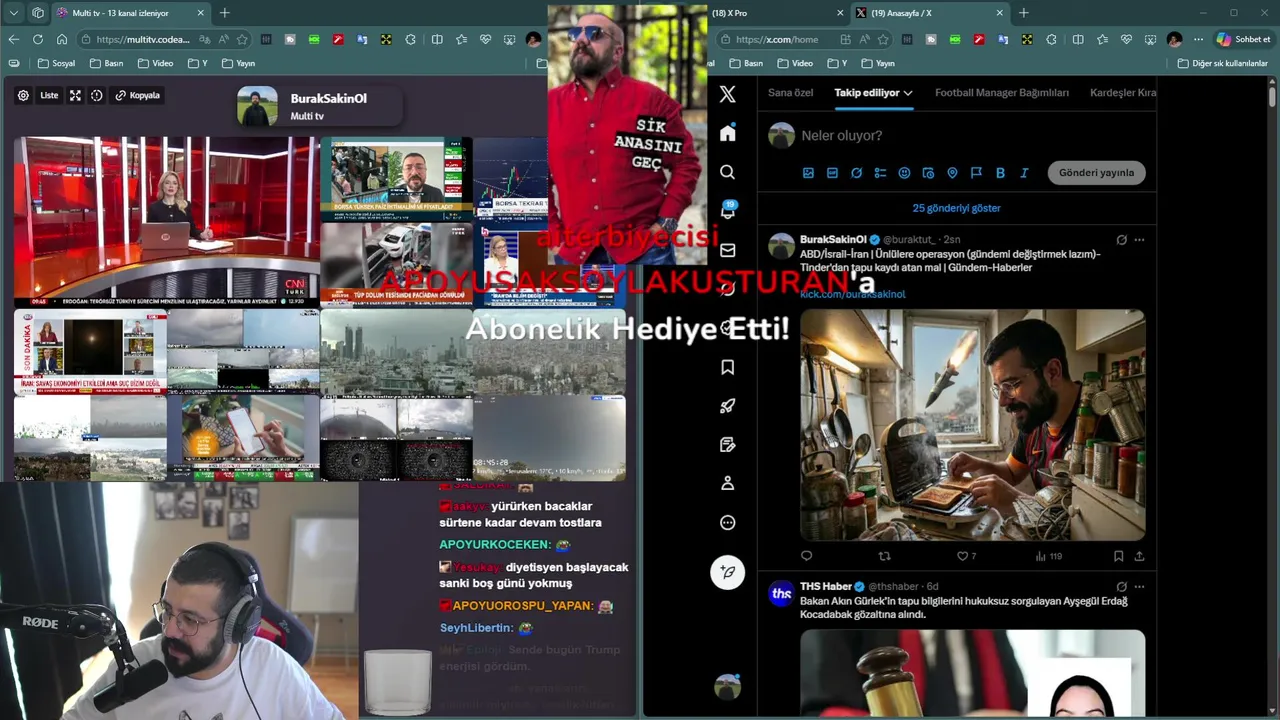Open the Yayın bookmarks folder in right browser
The height and width of the screenshot is (720, 1280).
[877, 63]
